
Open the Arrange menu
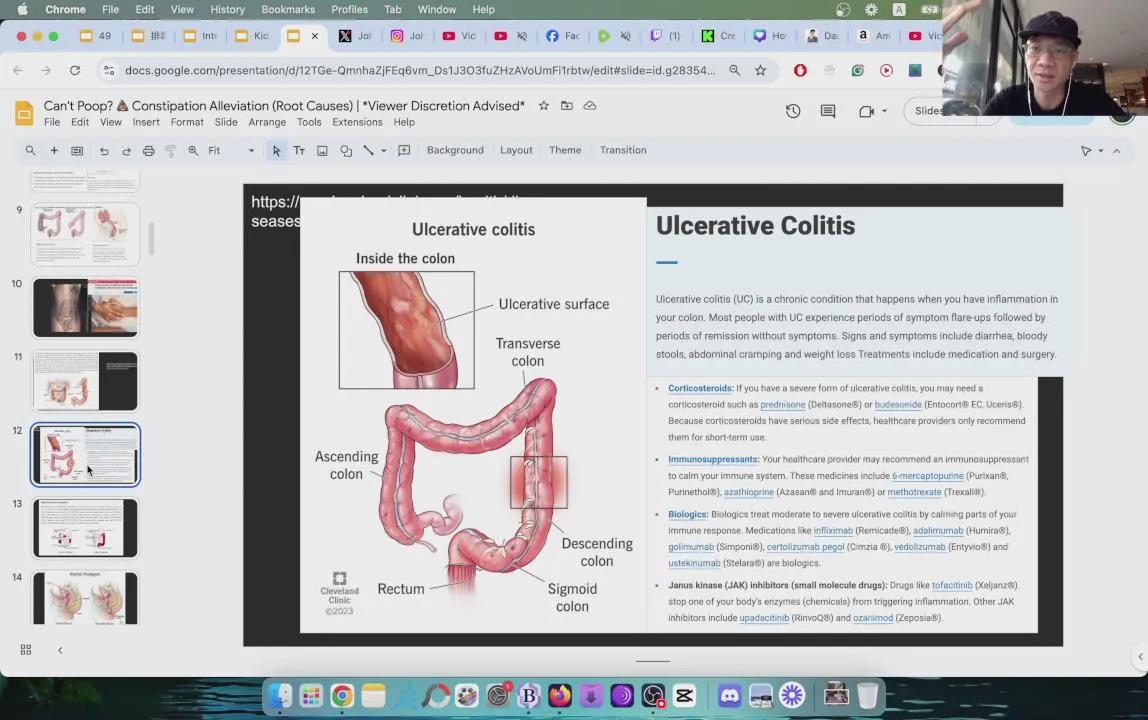pos(266,122)
